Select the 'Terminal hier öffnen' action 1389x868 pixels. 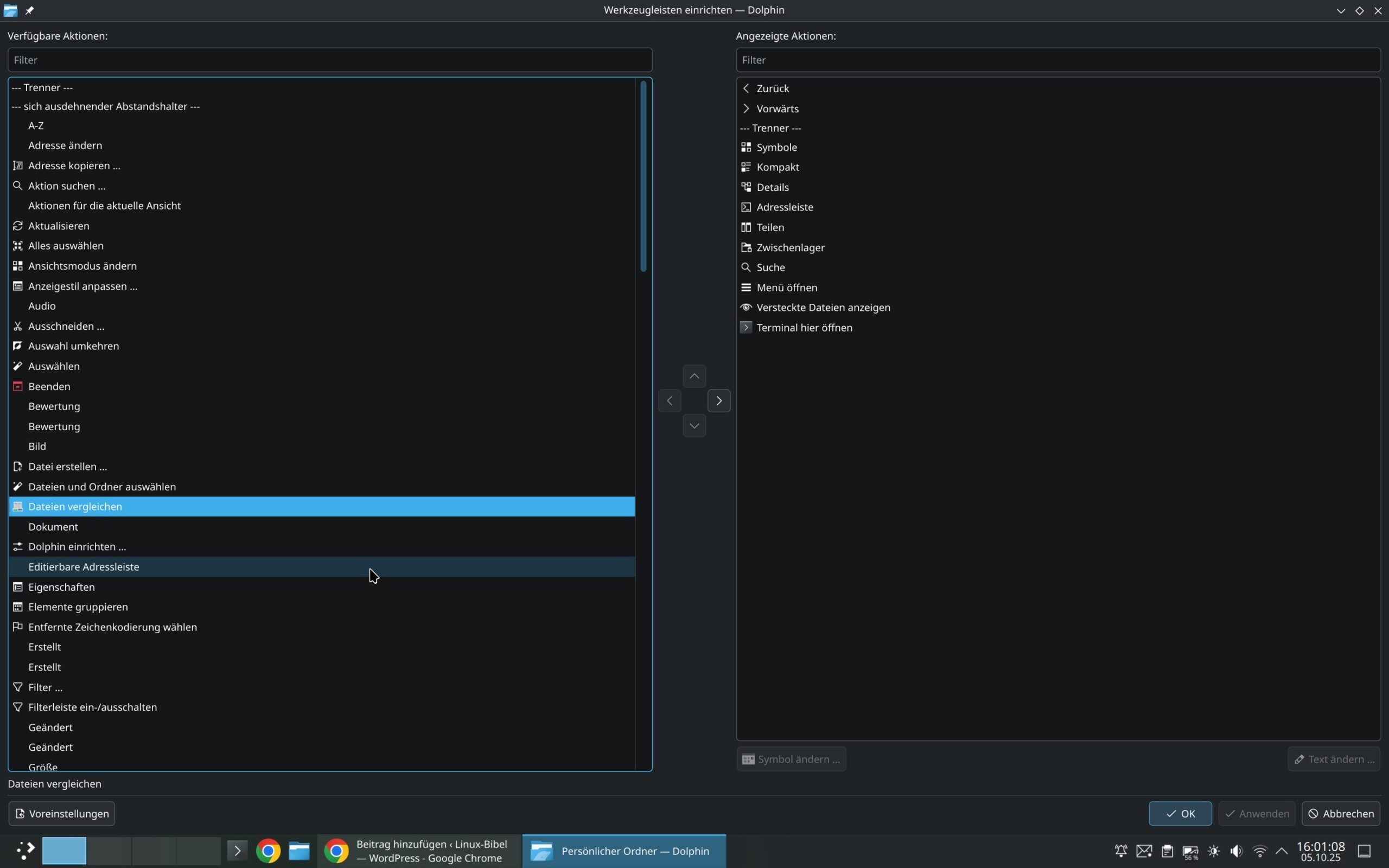click(x=804, y=327)
